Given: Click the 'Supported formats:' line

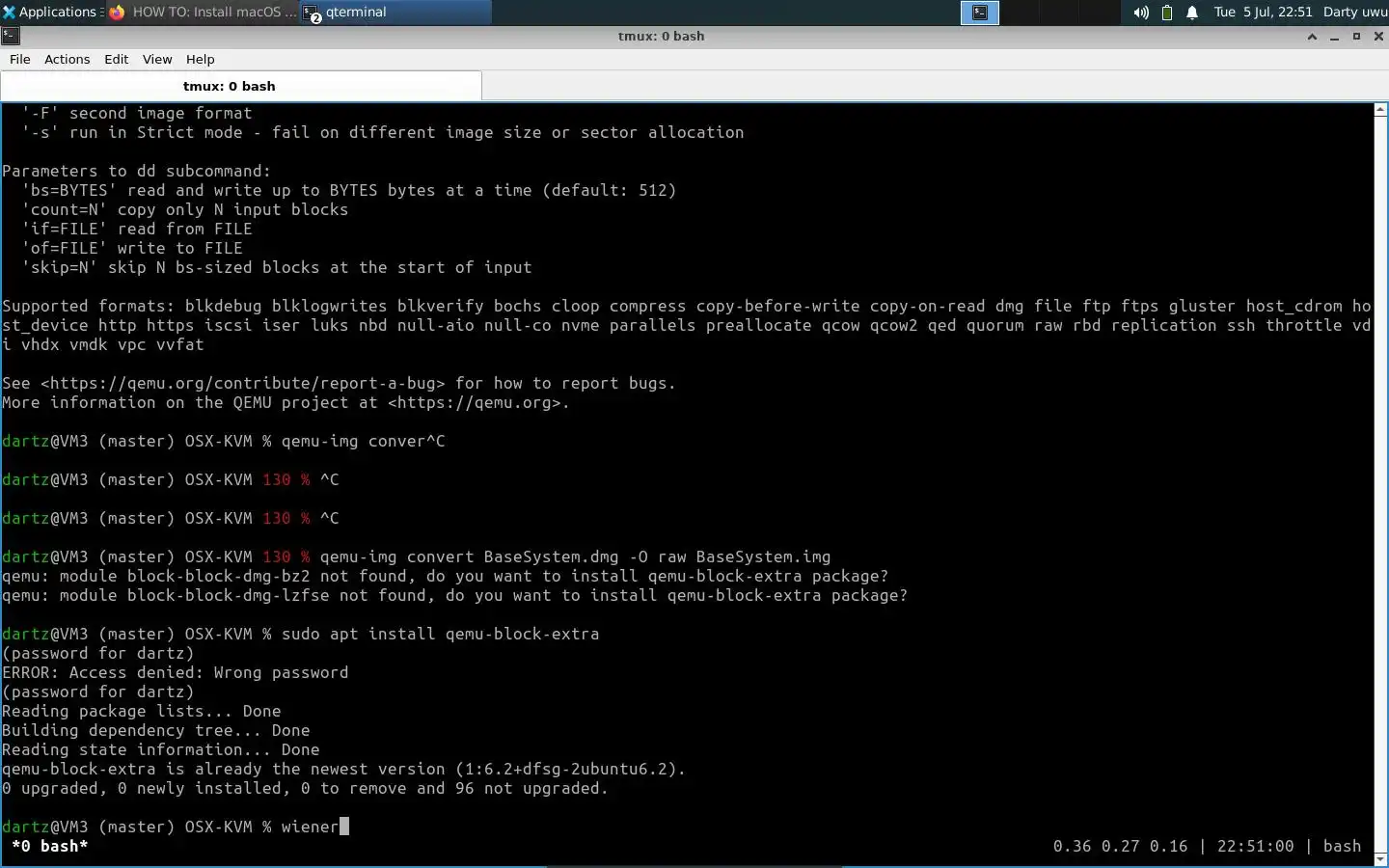Looking at the screenshot, I should point(687,306).
